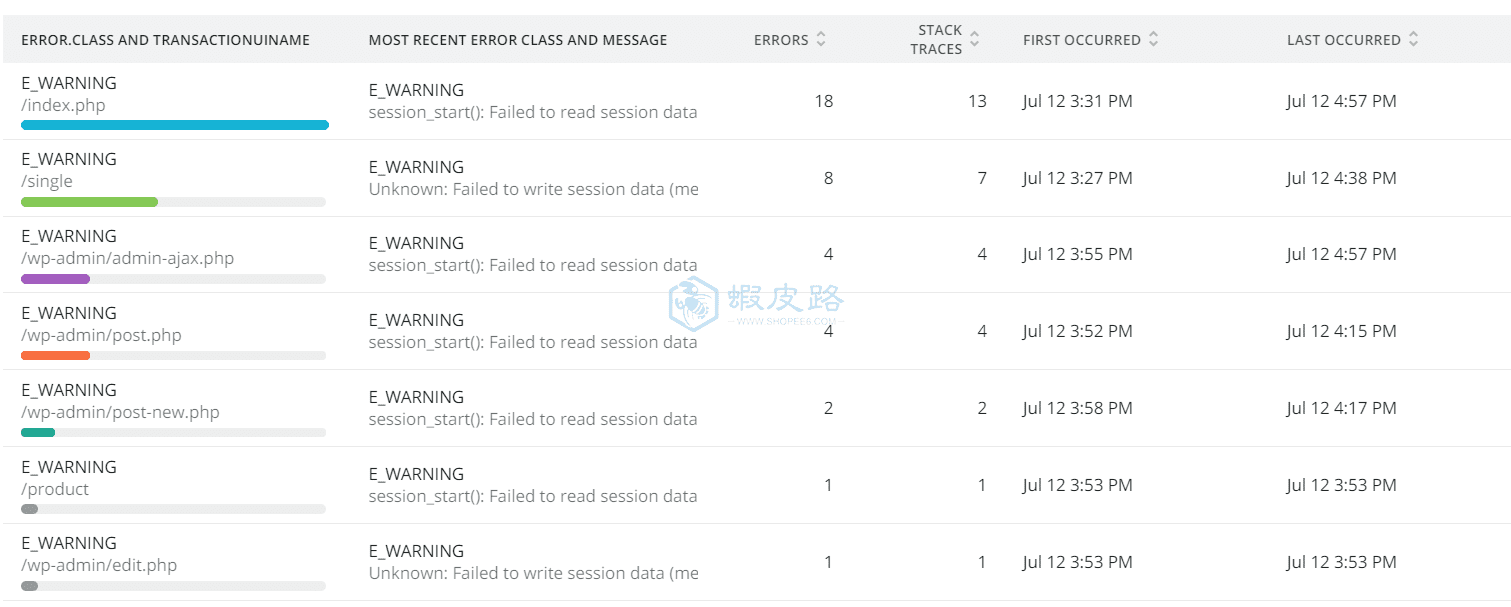
Task: Click the Errors column header label
Action: pos(781,40)
